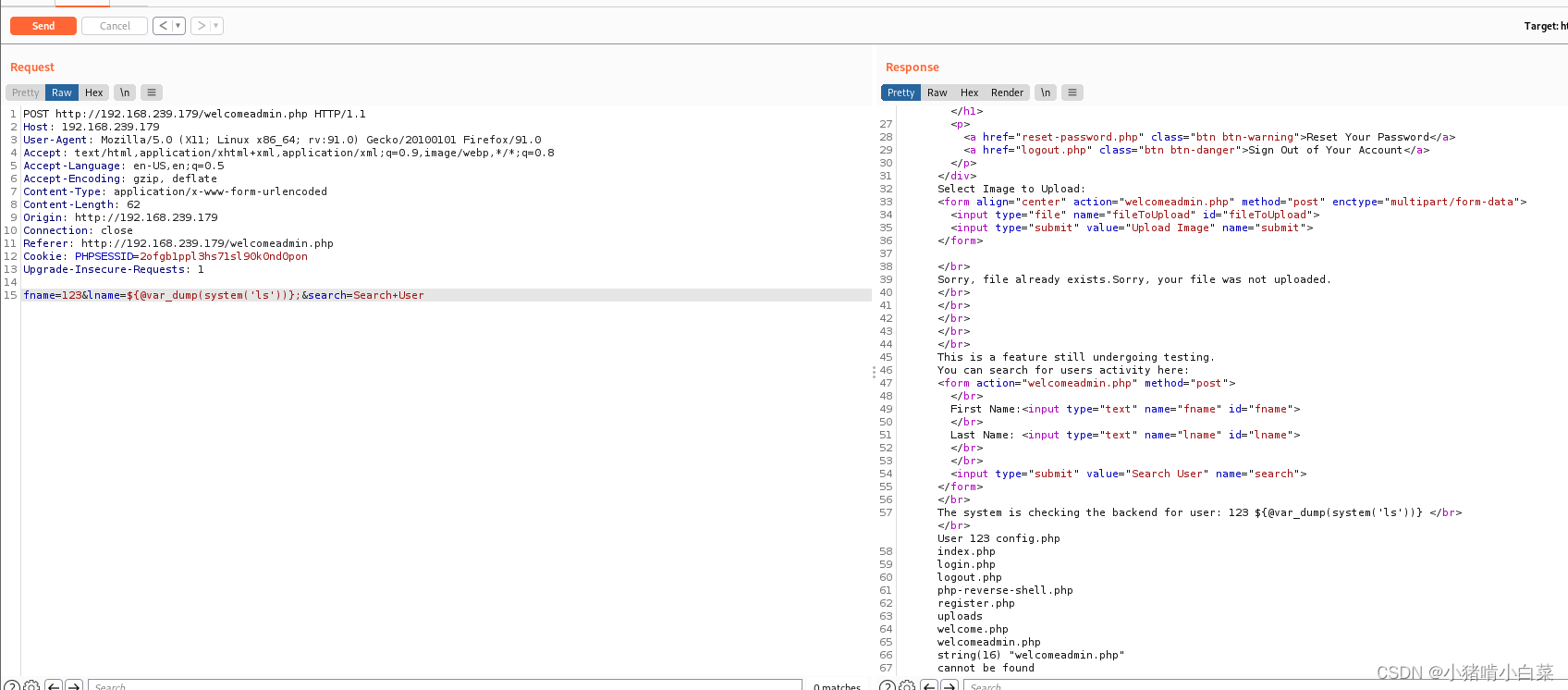Screen dimensions: 1568x690
Task: Go to next request in history
Action: click(202, 26)
